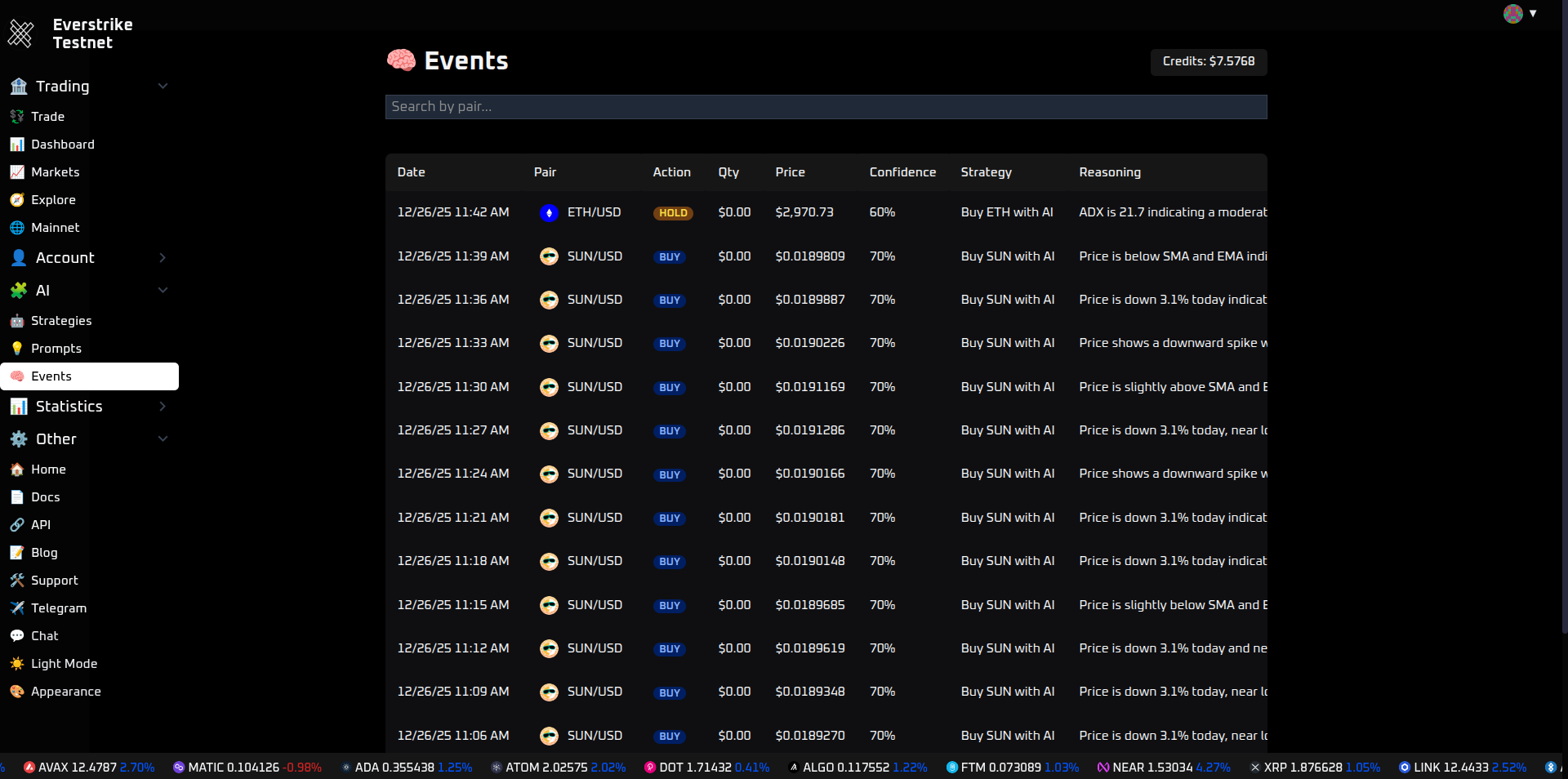Open the Docs page
This screenshot has width=1568, height=779.
coord(45,497)
